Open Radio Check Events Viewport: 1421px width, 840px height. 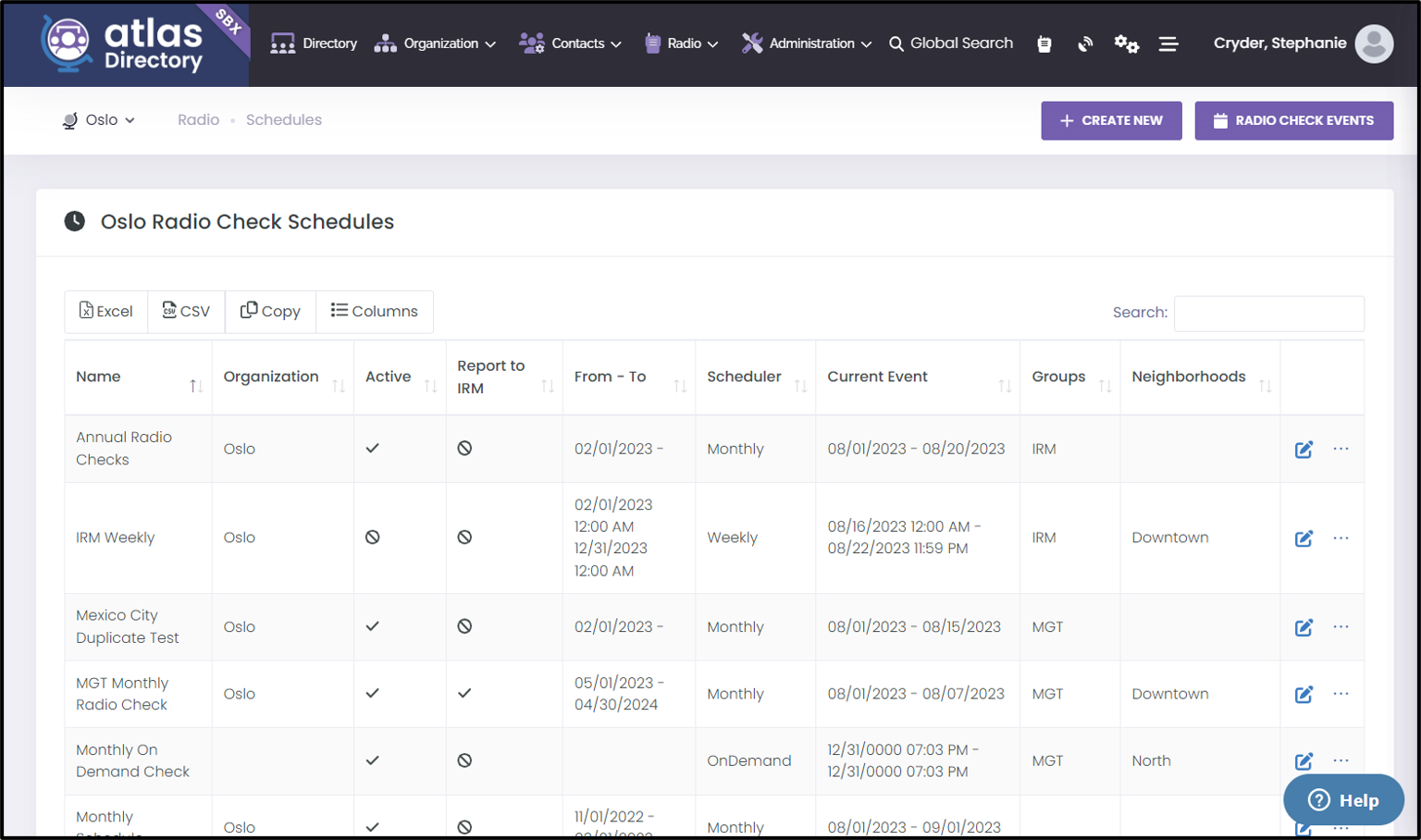click(1293, 120)
